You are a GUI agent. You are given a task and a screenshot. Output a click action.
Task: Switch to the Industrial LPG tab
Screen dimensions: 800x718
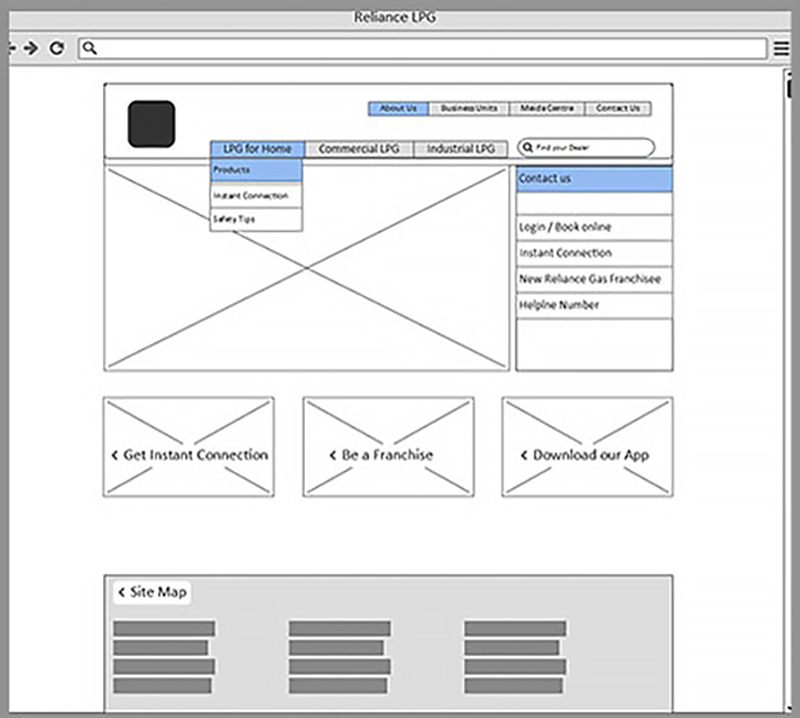pyautogui.click(x=460, y=149)
